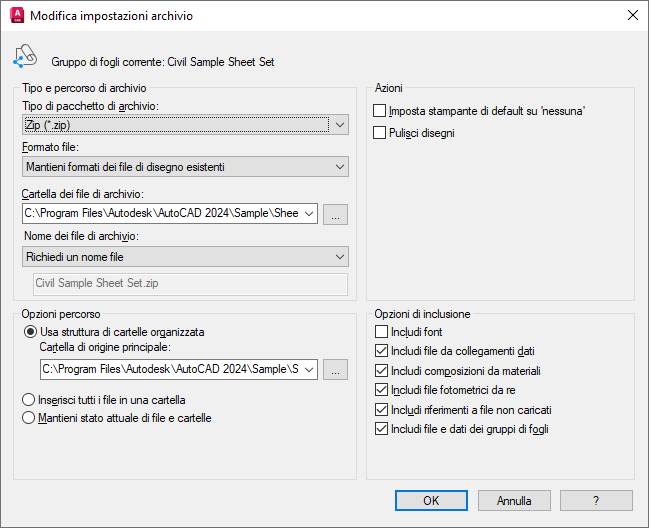The height and width of the screenshot is (528, 649).
Task: Close the Modifica impostazioni archivio dialog
Action: (631, 16)
